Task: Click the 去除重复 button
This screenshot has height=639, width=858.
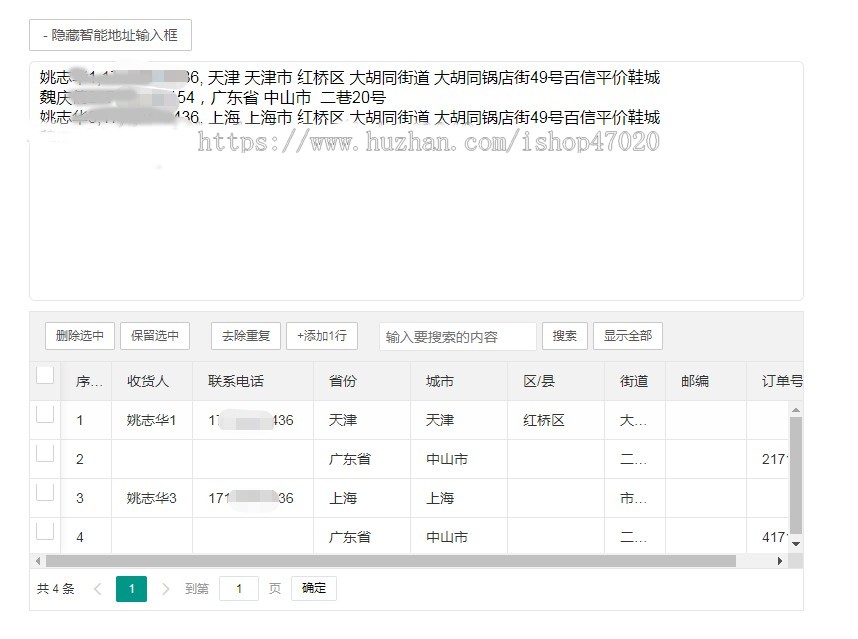Action: coord(246,335)
